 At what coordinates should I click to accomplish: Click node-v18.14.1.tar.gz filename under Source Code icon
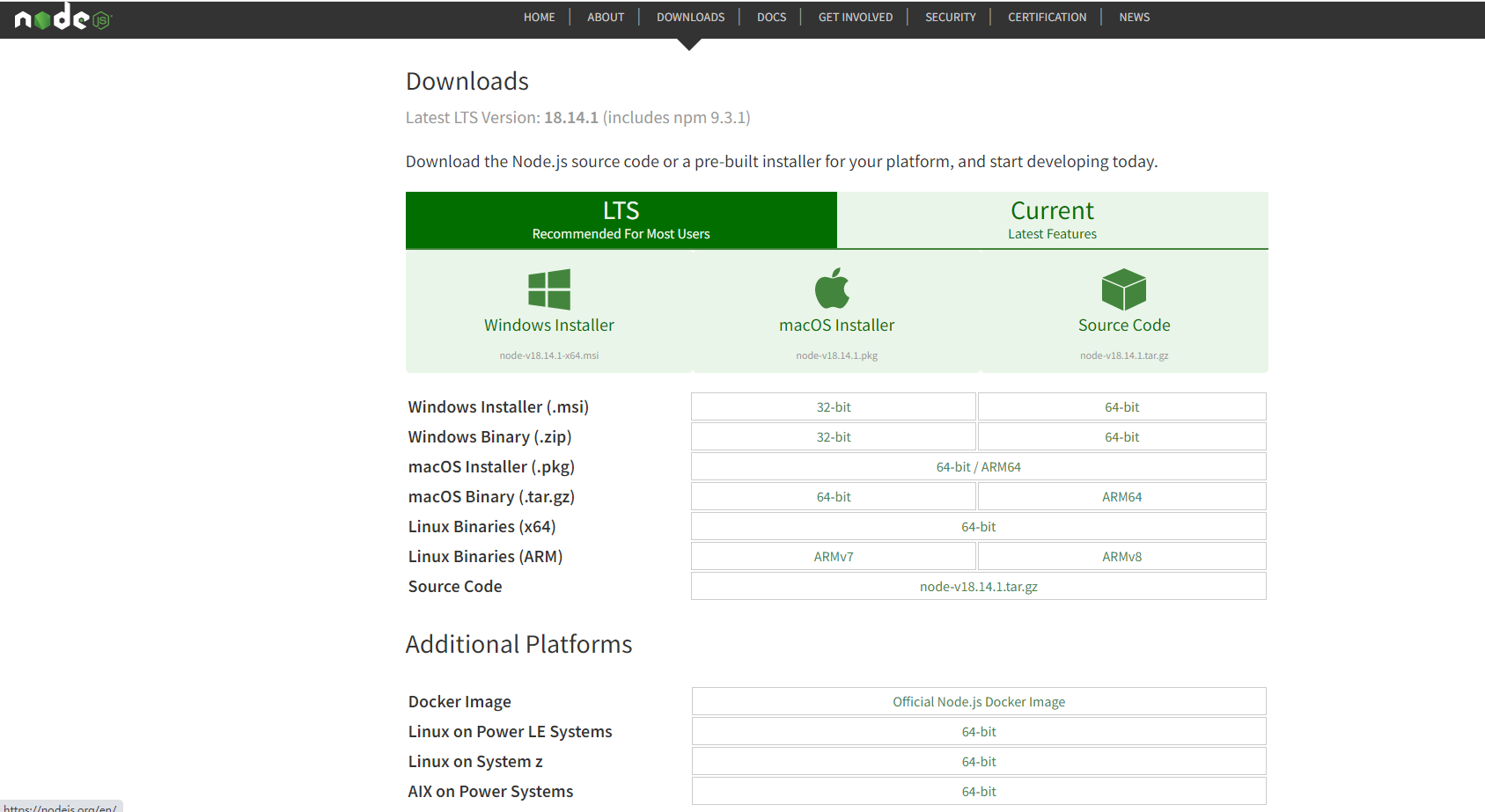pos(1124,355)
